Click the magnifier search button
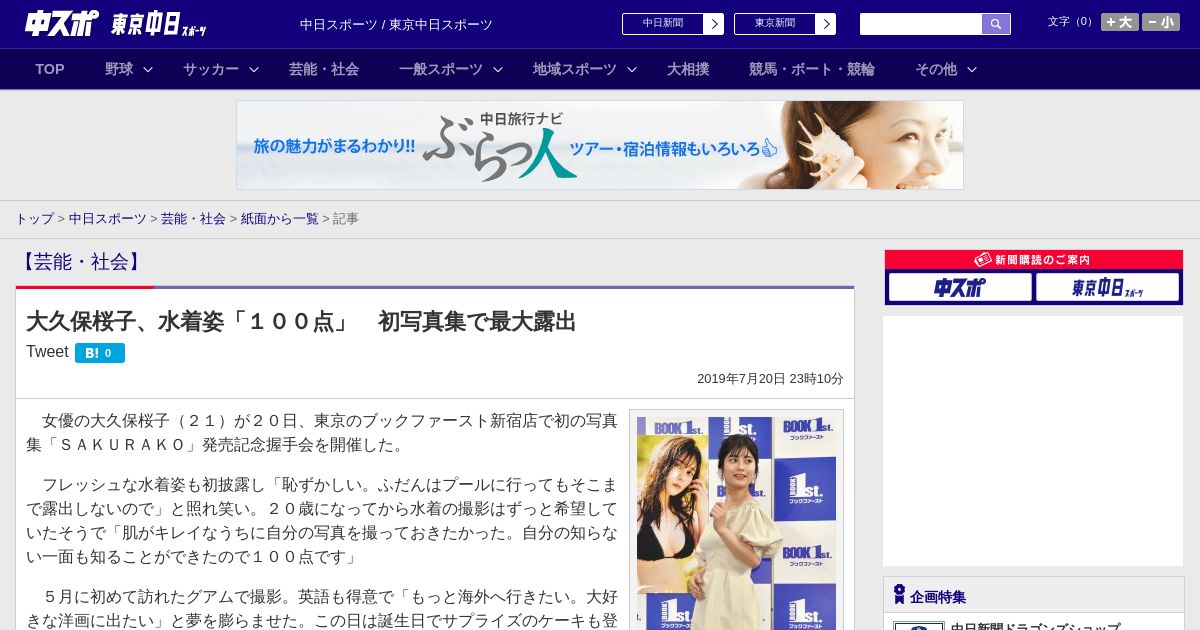This screenshot has height=630, width=1200. [996, 24]
